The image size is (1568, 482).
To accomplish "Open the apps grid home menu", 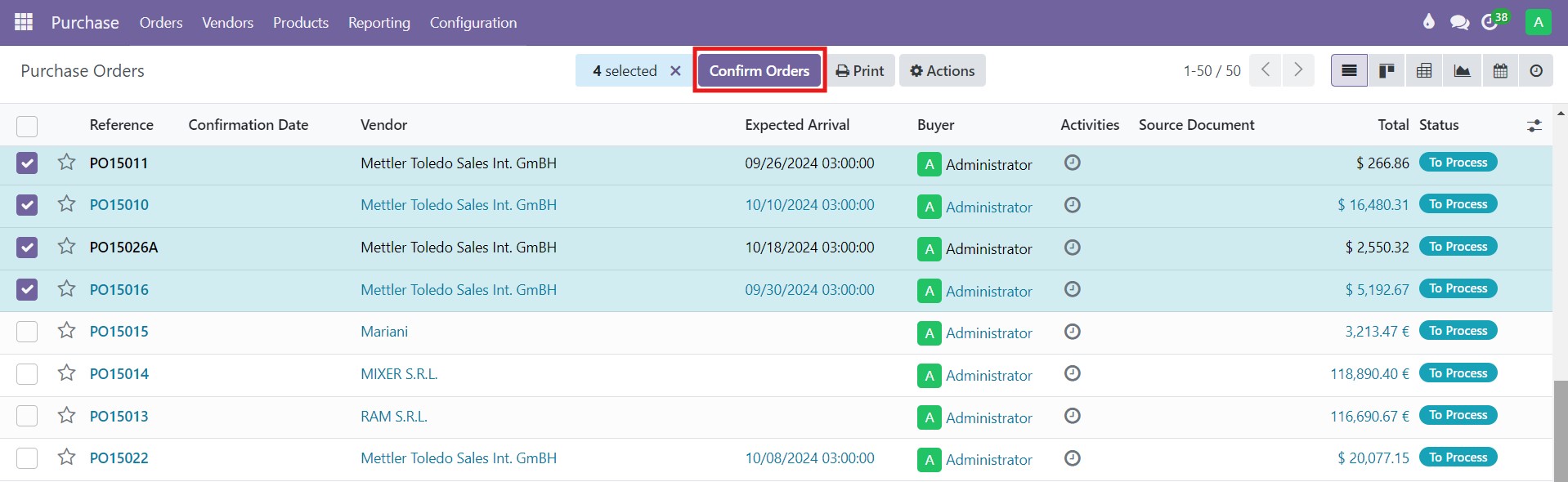I will pos(24,22).
